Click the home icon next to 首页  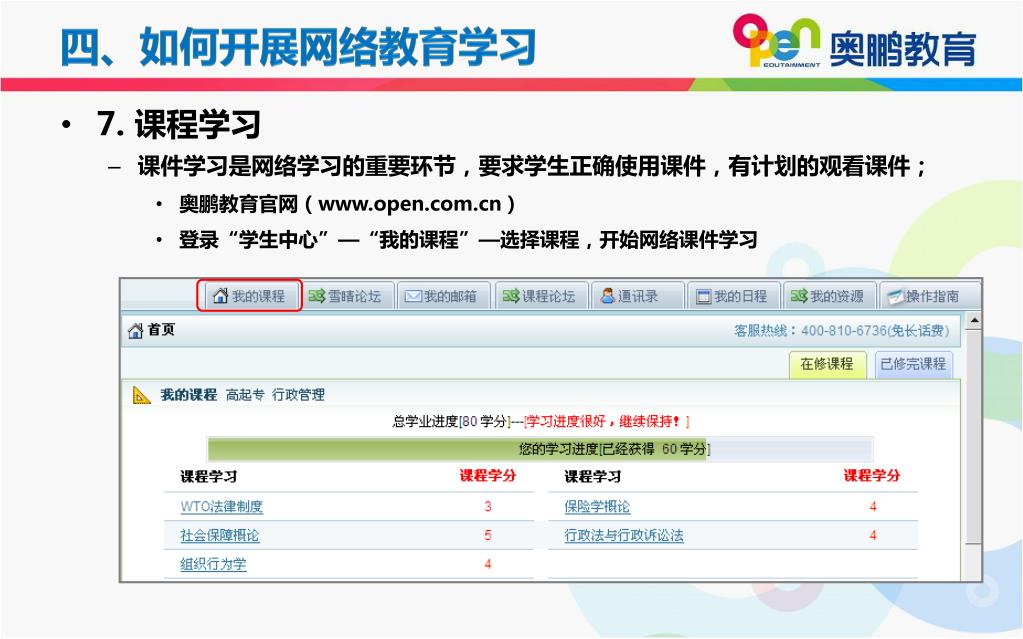pos(136,331)
